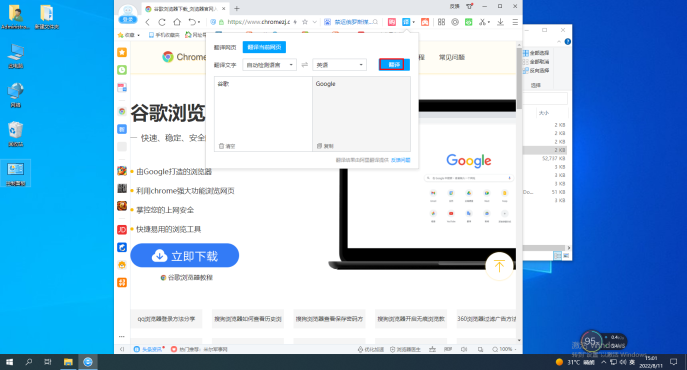Click browser doctor in status bar
The width and height of the screenshot is (687, 370).
point(405,349)
